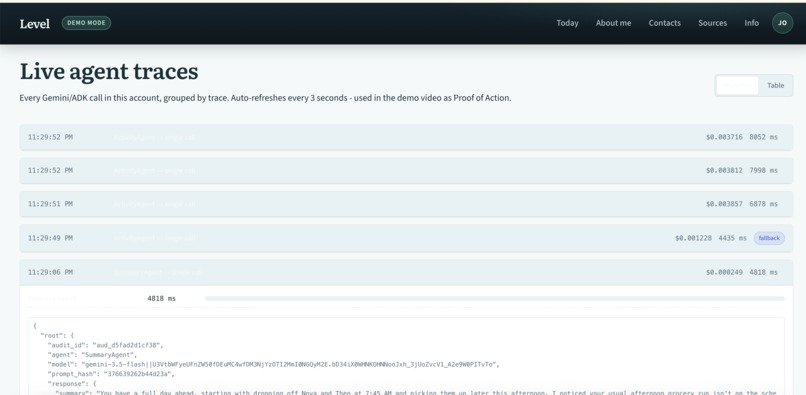Click the "model" line in JSON

click(273, 364)
